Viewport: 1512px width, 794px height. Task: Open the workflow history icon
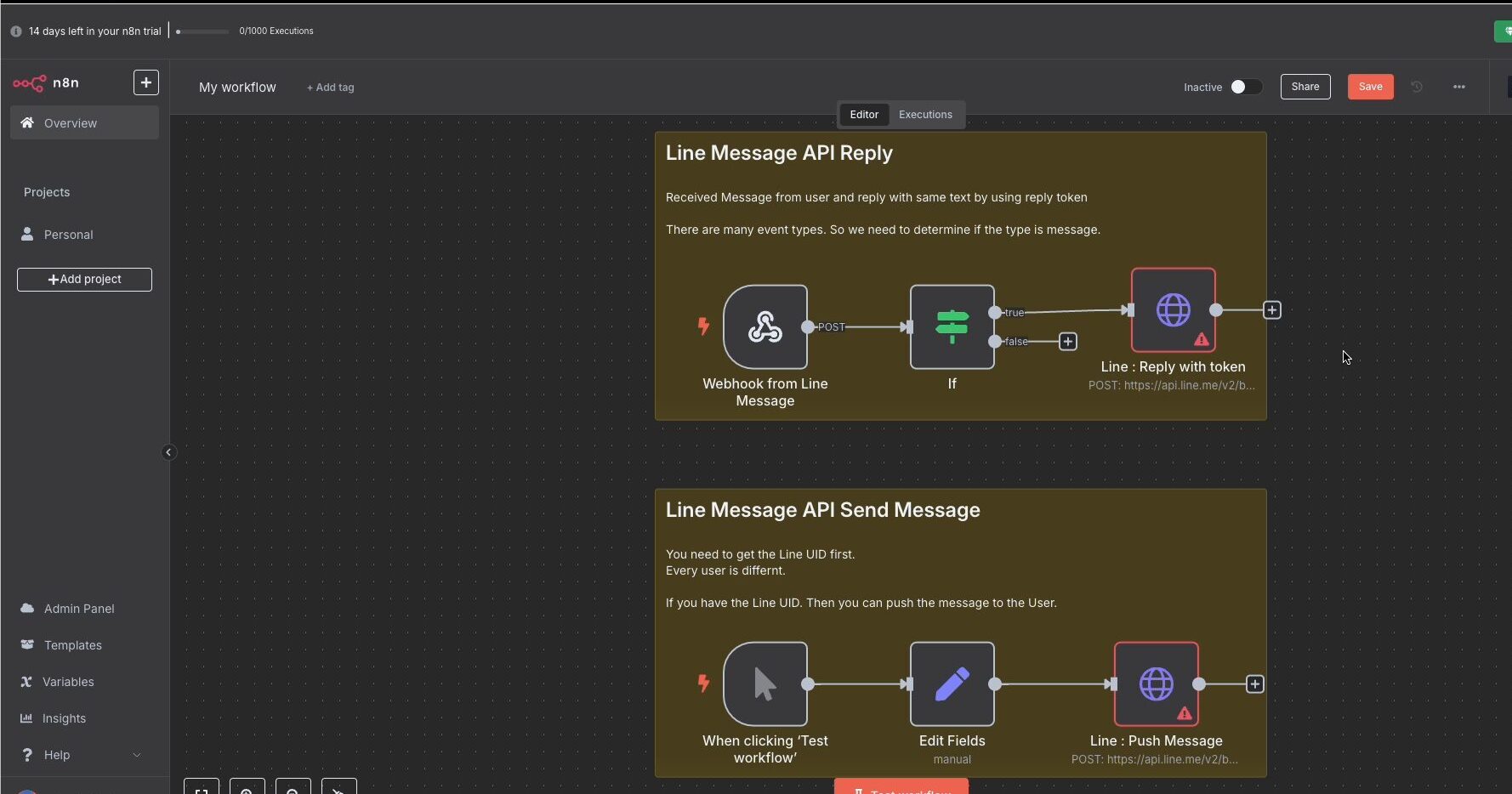click(1417, 87)
